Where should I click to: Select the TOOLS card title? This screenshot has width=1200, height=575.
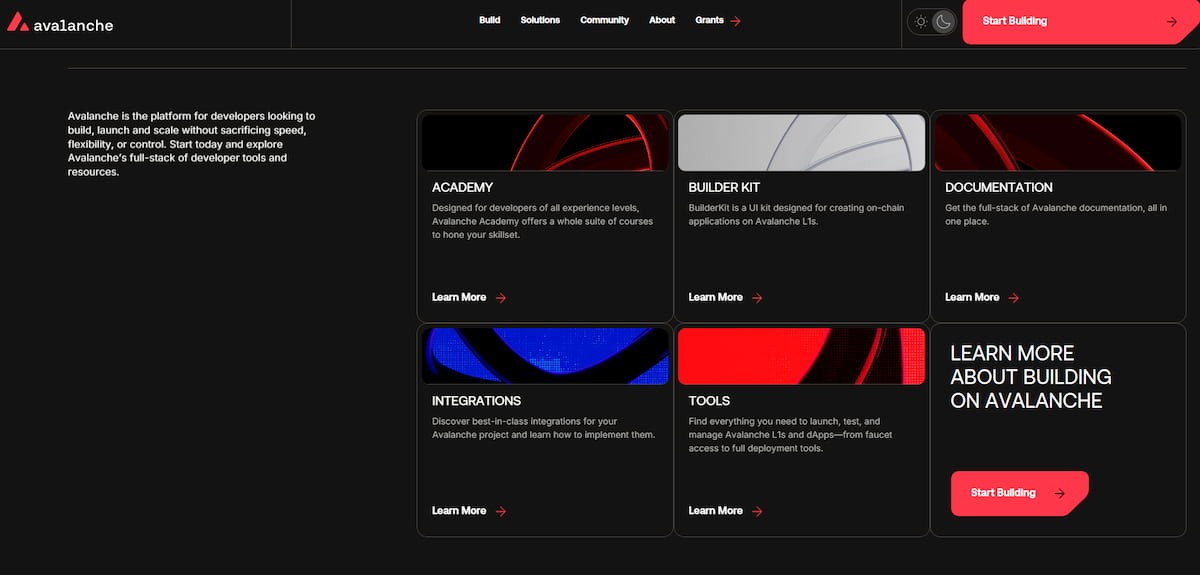tap(709, 401)
